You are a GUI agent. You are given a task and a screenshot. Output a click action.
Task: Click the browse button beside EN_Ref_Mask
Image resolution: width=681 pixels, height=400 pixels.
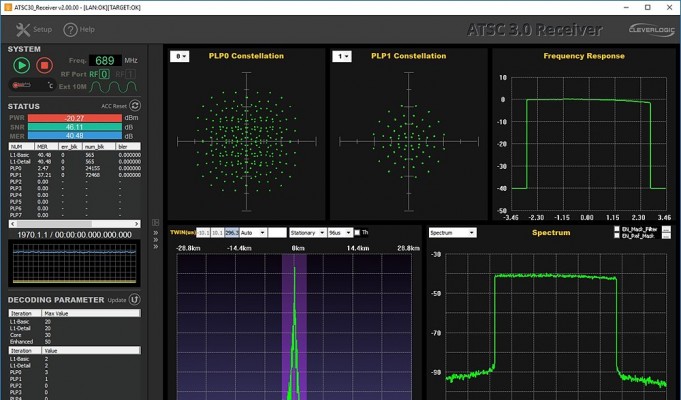(667, 236)
